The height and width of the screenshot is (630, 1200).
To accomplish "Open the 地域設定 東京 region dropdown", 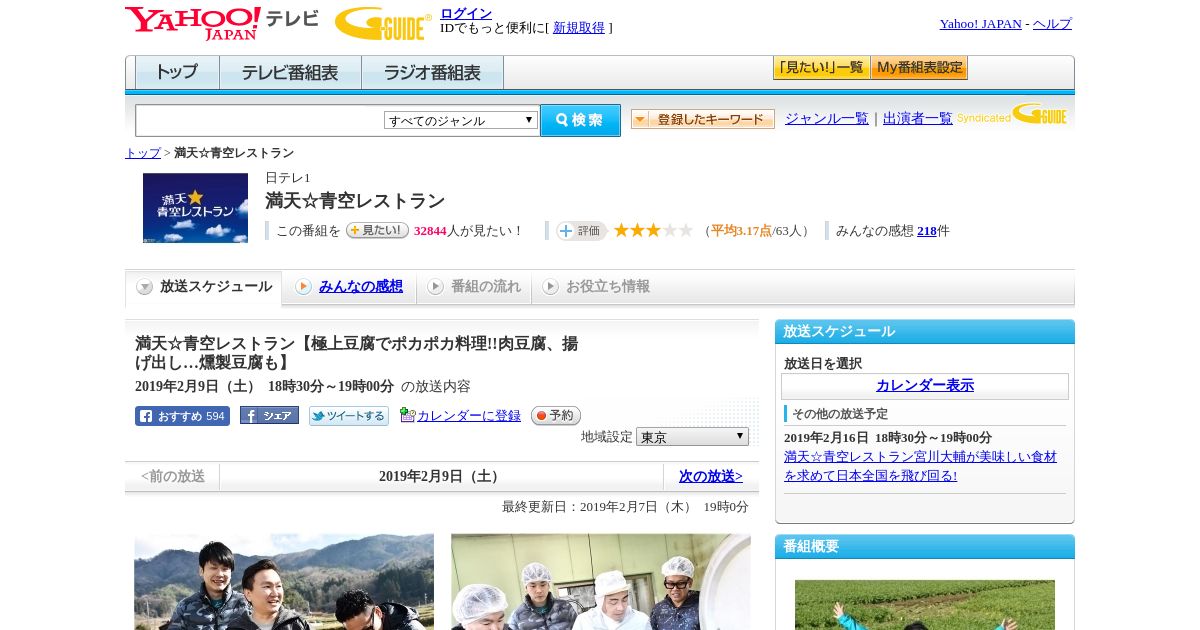I will (x=692, y=437).
